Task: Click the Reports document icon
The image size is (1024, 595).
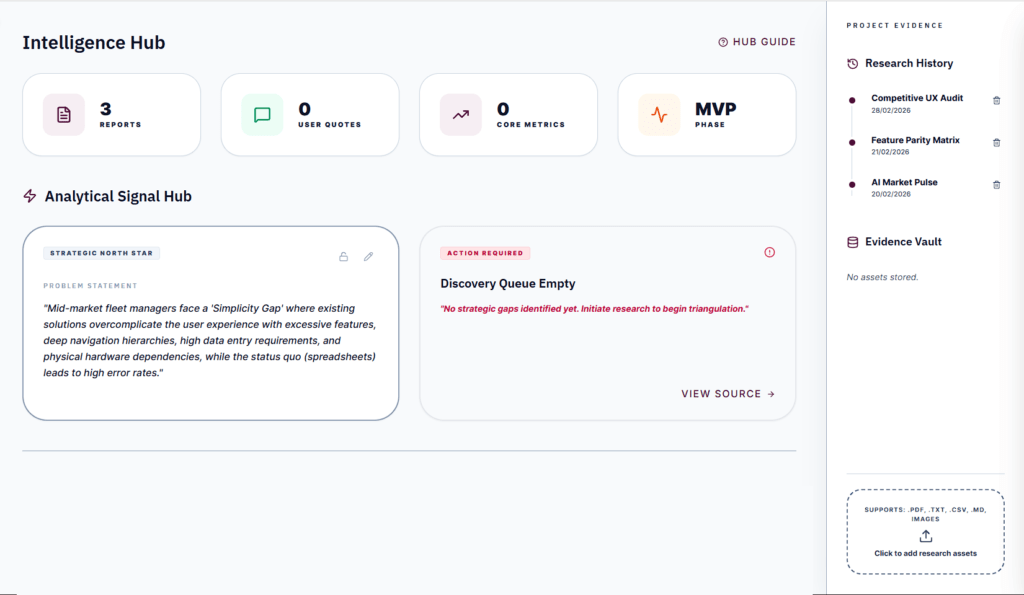Action: (64, 115)
